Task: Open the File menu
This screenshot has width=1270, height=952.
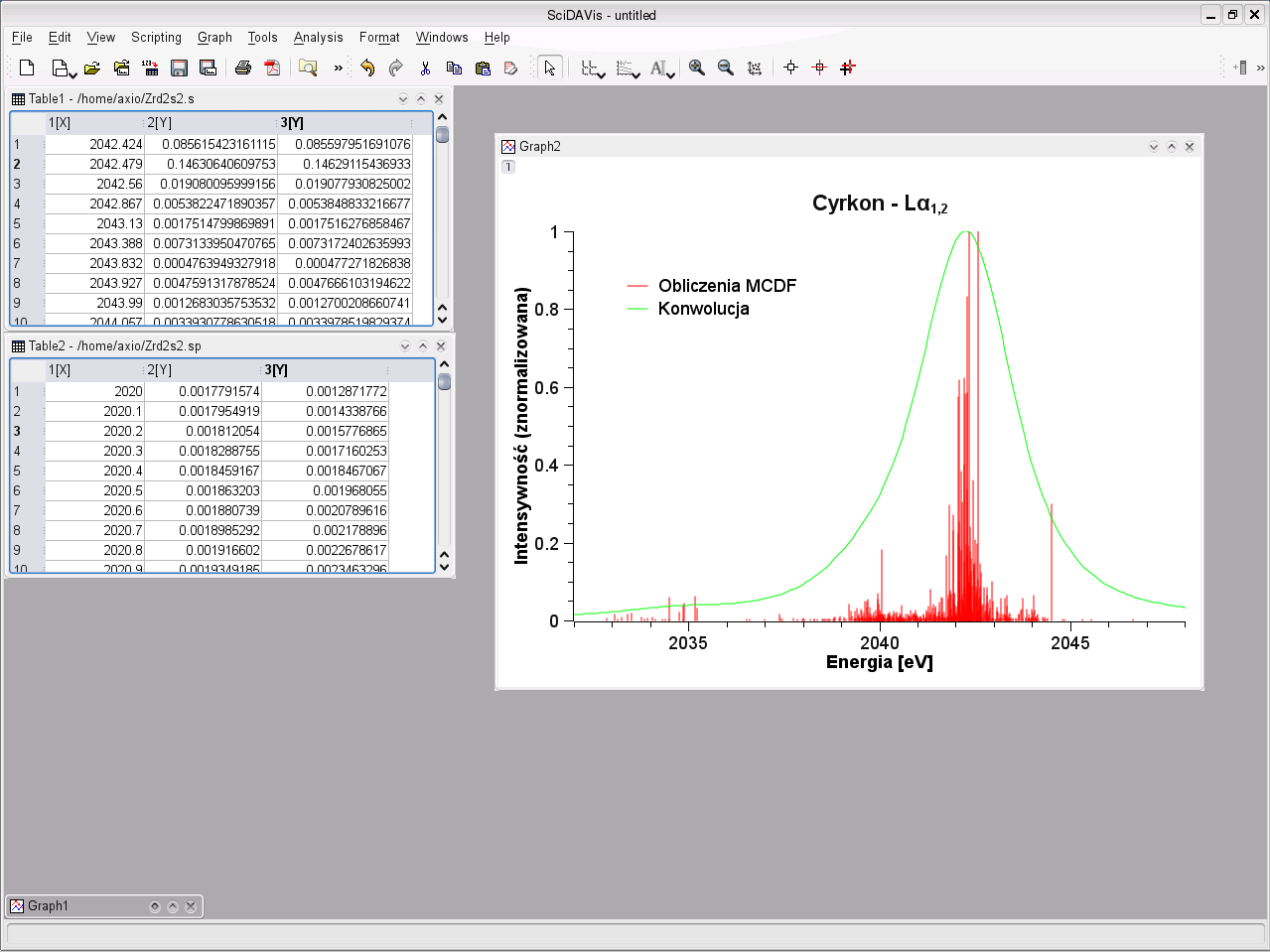Action: click(22, 38)
